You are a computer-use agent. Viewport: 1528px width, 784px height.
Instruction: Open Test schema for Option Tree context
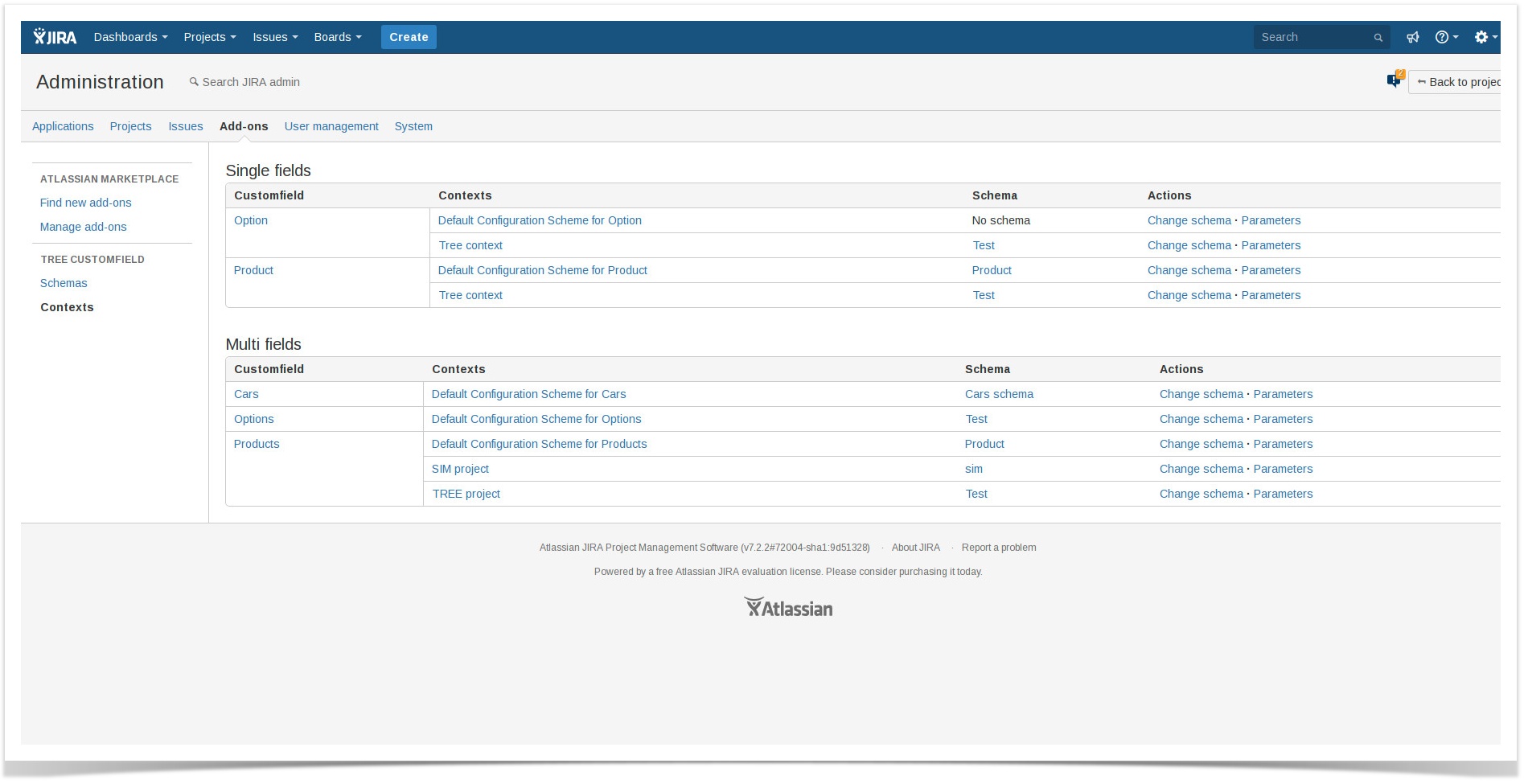(x=984, y=245)
